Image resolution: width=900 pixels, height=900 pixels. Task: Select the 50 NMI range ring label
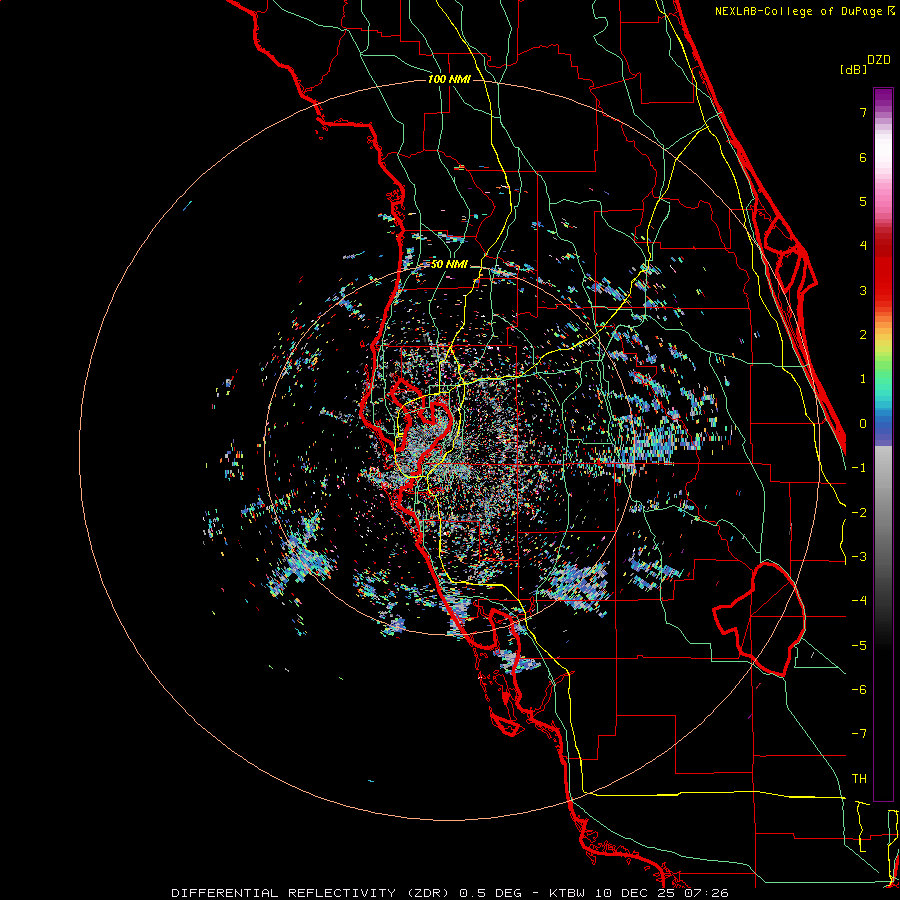[x=449, y=265]
